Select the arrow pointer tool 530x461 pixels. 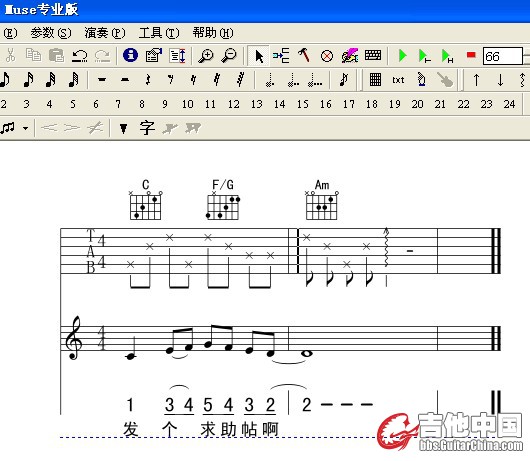[259, 56]
